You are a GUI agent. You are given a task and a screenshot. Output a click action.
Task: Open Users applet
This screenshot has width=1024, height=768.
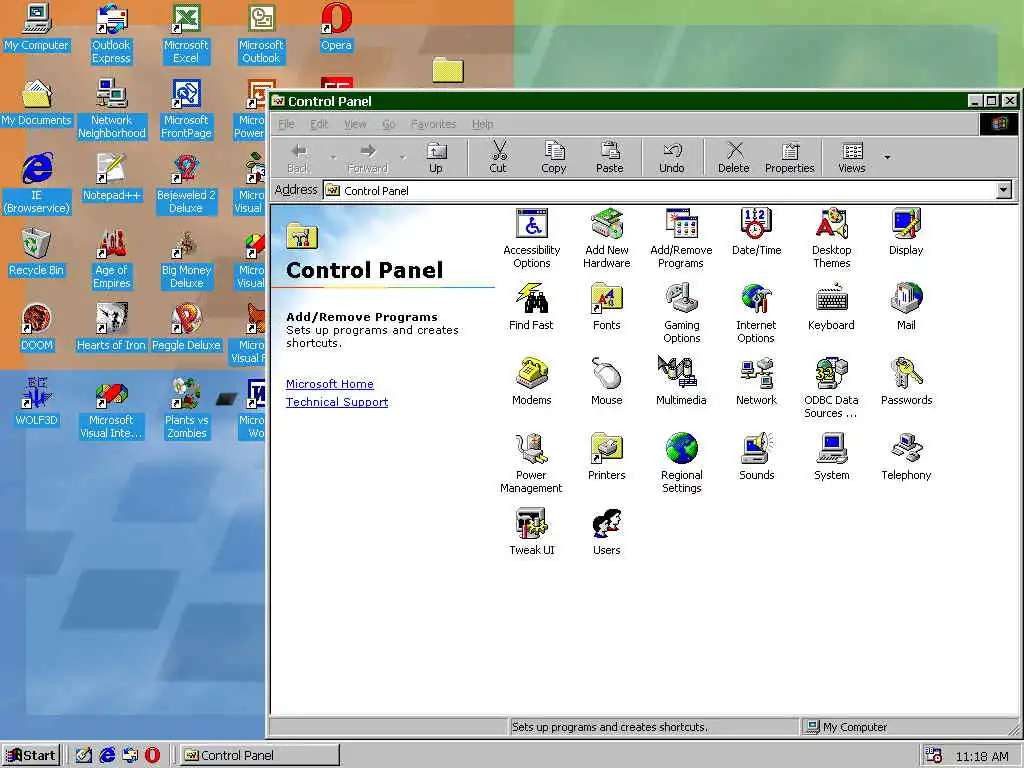point(607,532)
